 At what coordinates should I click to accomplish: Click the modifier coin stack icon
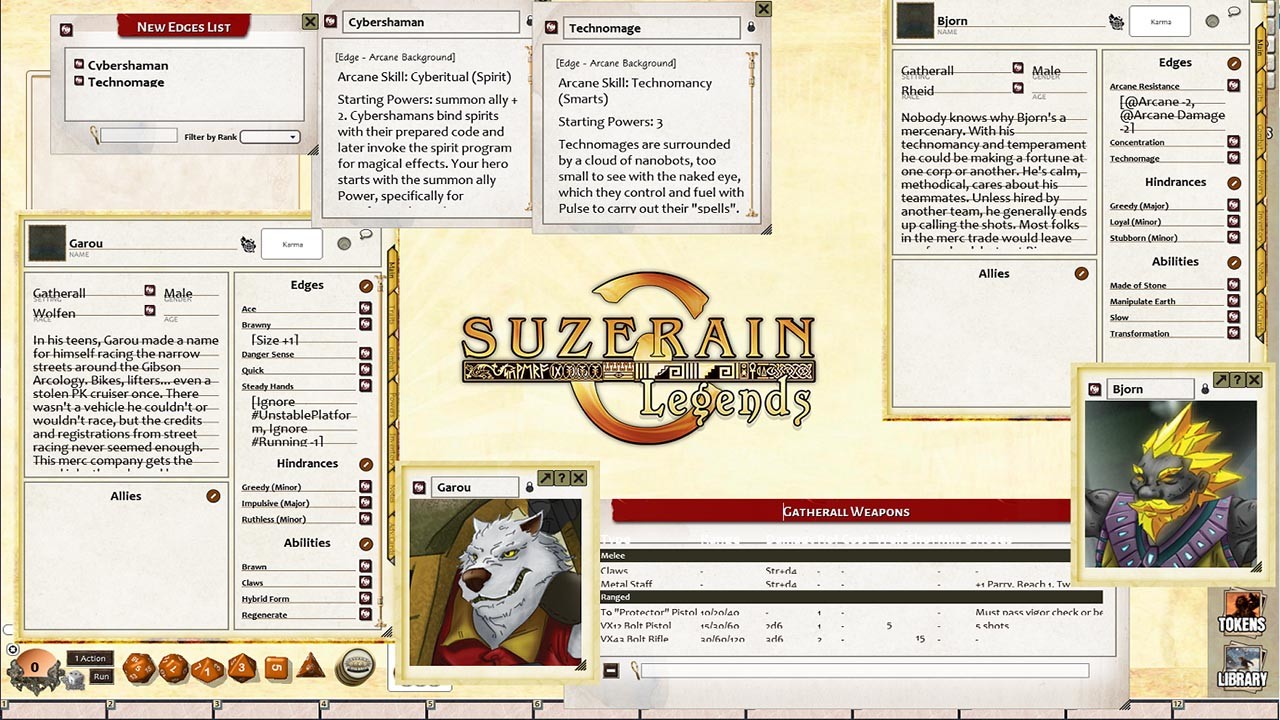click(356, 667)
